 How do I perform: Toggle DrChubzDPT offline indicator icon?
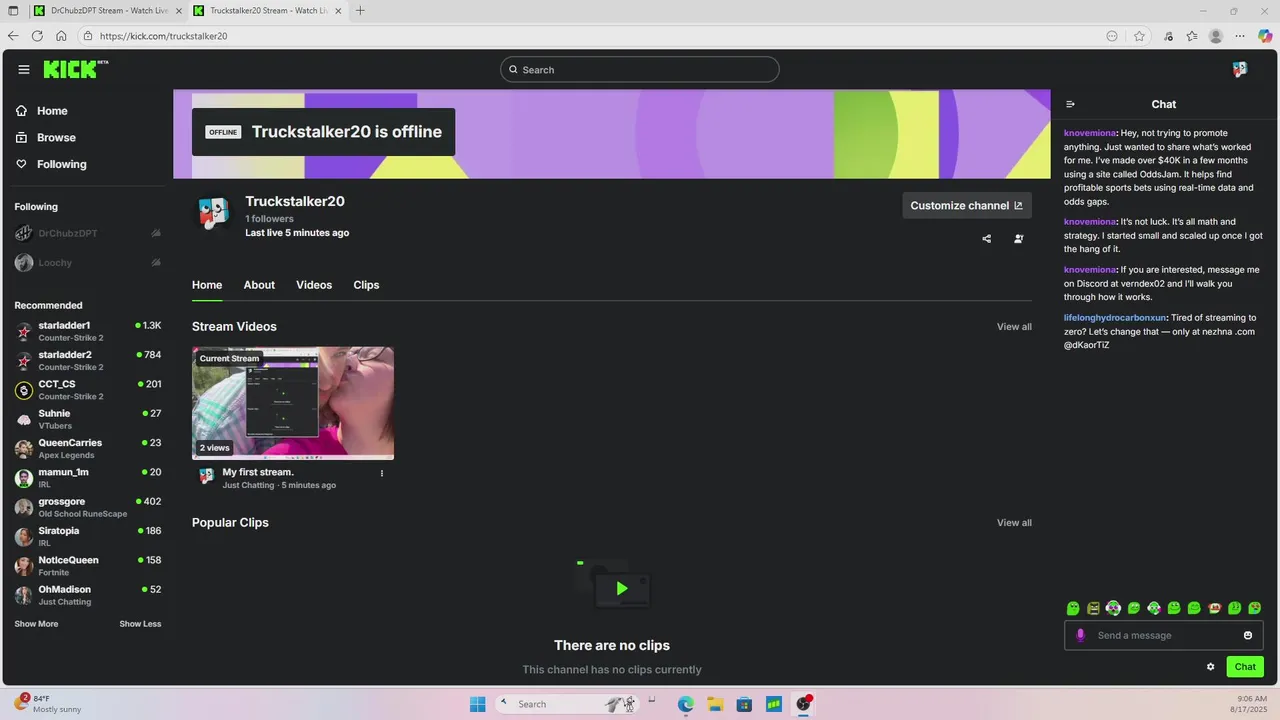pos(156,233)
